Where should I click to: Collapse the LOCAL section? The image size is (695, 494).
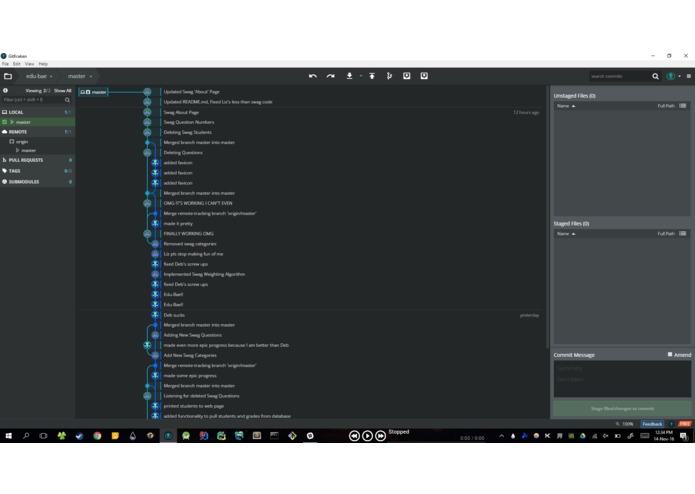coord(37,112)
